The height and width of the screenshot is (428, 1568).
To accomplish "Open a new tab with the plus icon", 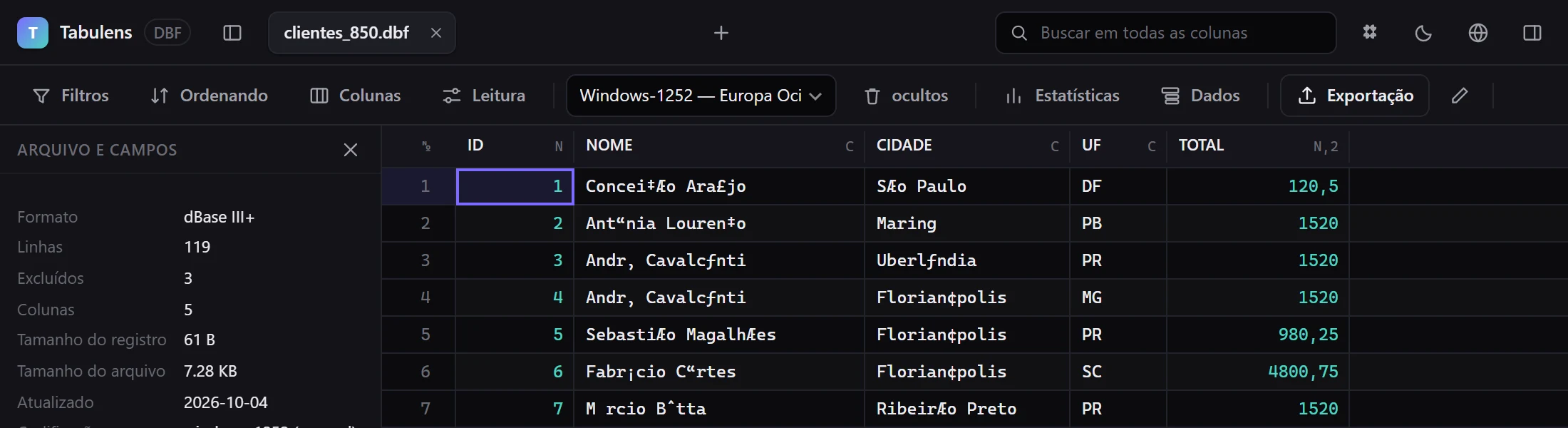I will 721,33.
